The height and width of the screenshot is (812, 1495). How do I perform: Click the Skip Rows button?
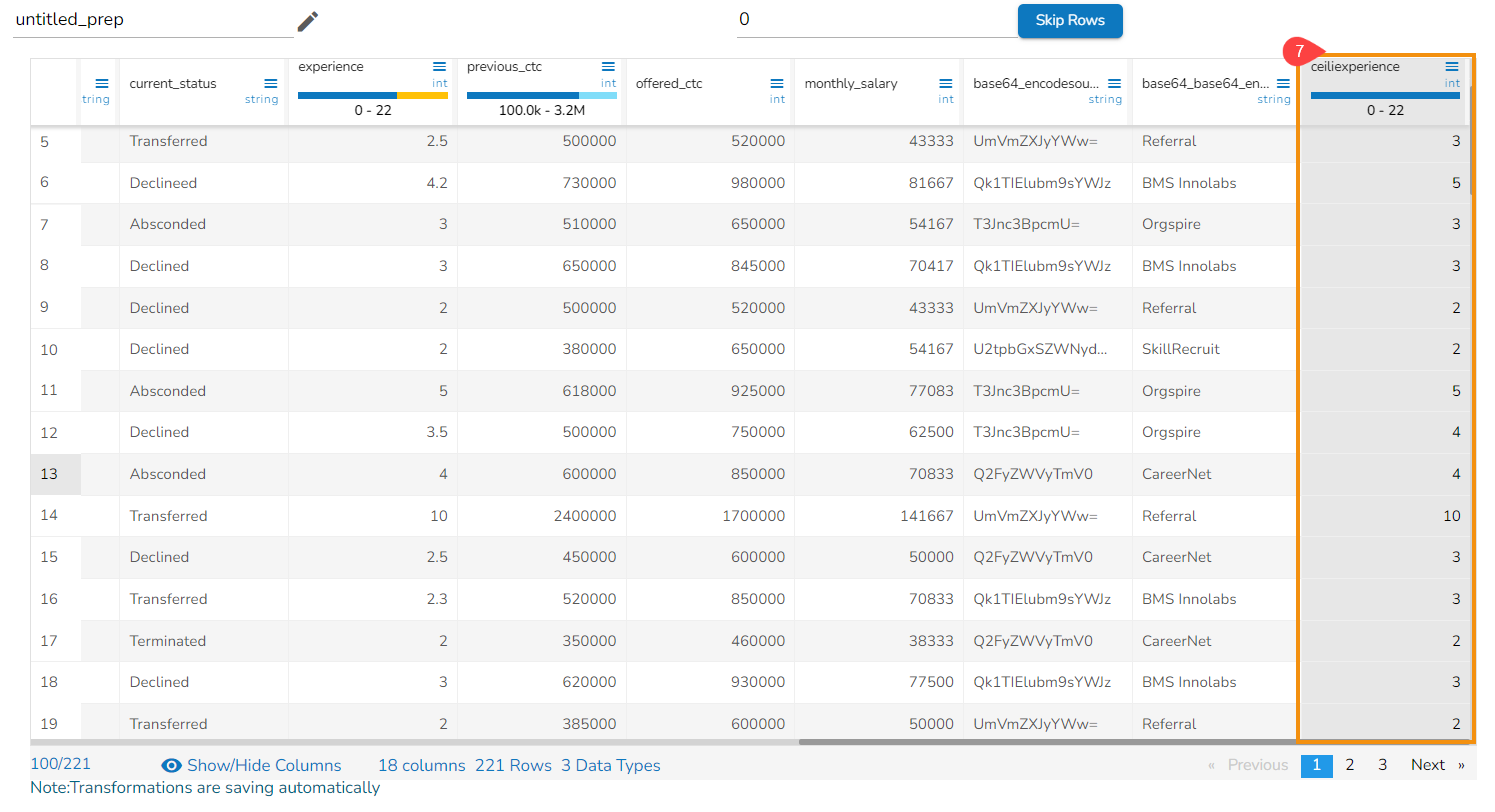click(1069, 21)
